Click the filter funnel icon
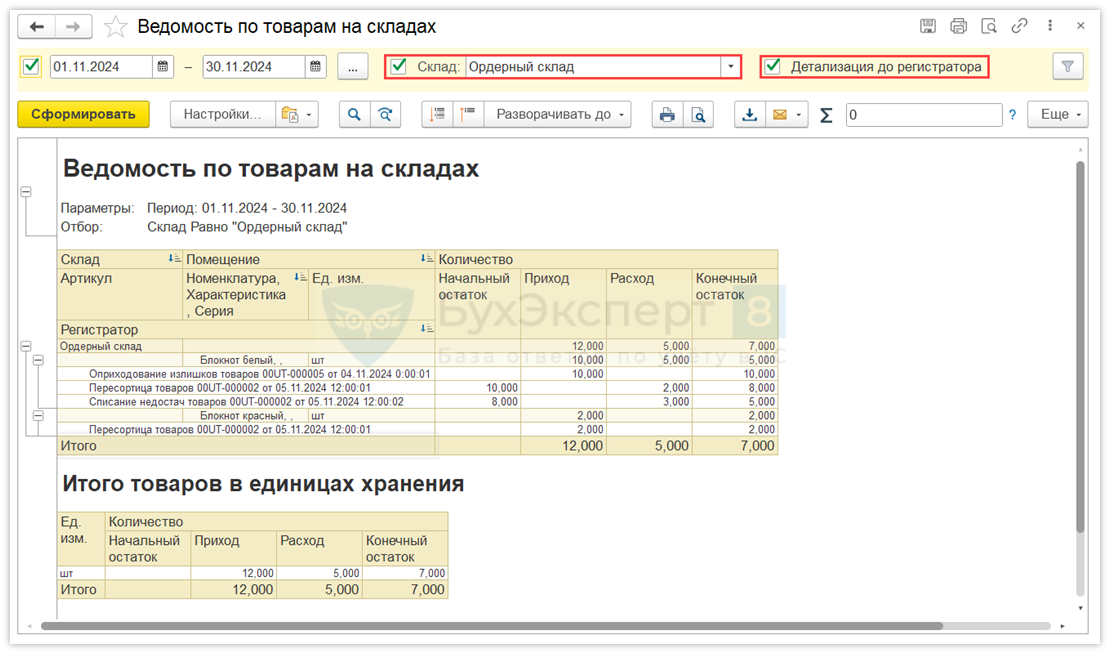Screen dimensions: 1110x654 (1068, 67)
